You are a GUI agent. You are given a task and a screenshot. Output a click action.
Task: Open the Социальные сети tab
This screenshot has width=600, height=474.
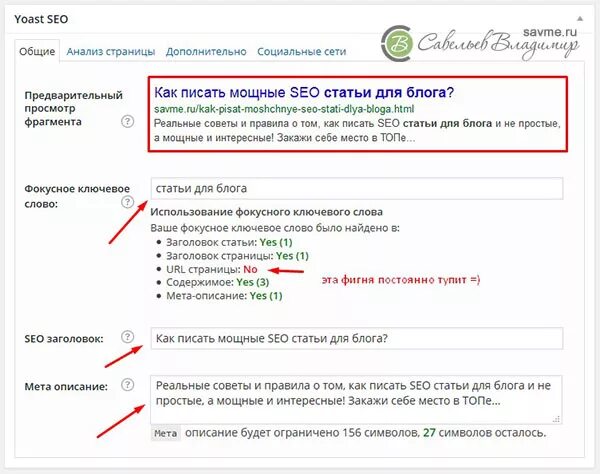click(x=302, y=52)
